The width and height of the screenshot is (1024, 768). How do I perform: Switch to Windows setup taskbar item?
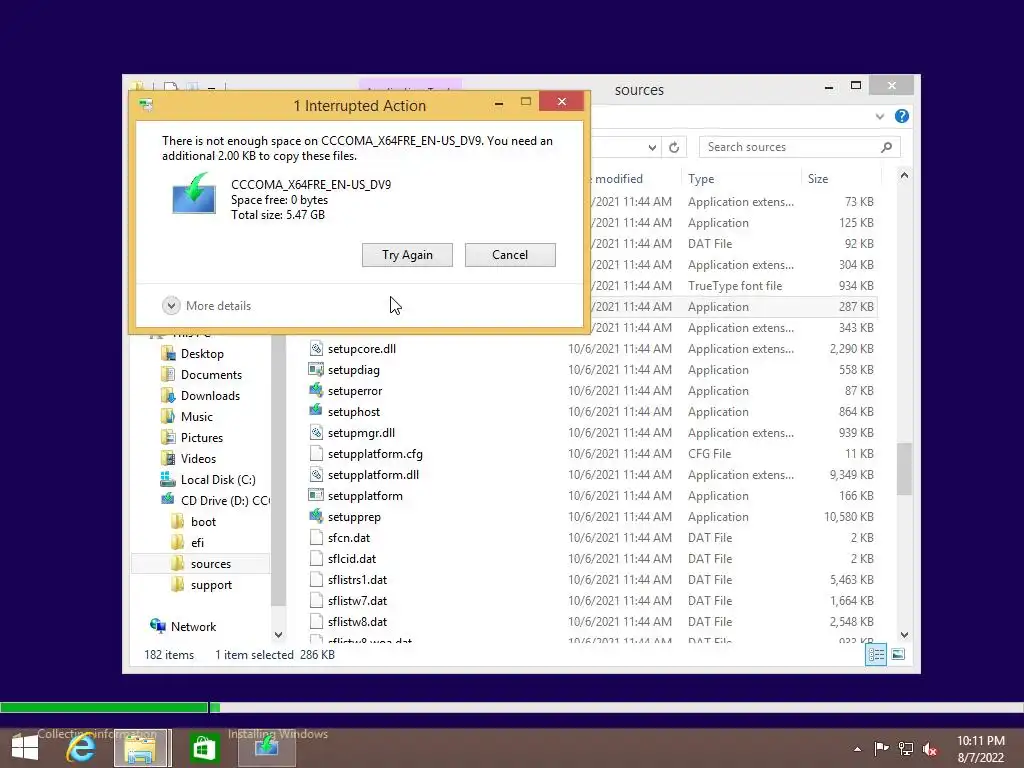(266, 748)
